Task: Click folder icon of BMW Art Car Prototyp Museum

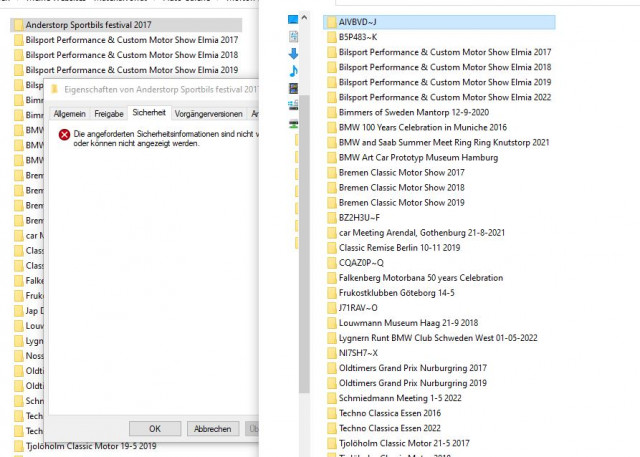Action: pyautogui.click(x=331, y=158)
